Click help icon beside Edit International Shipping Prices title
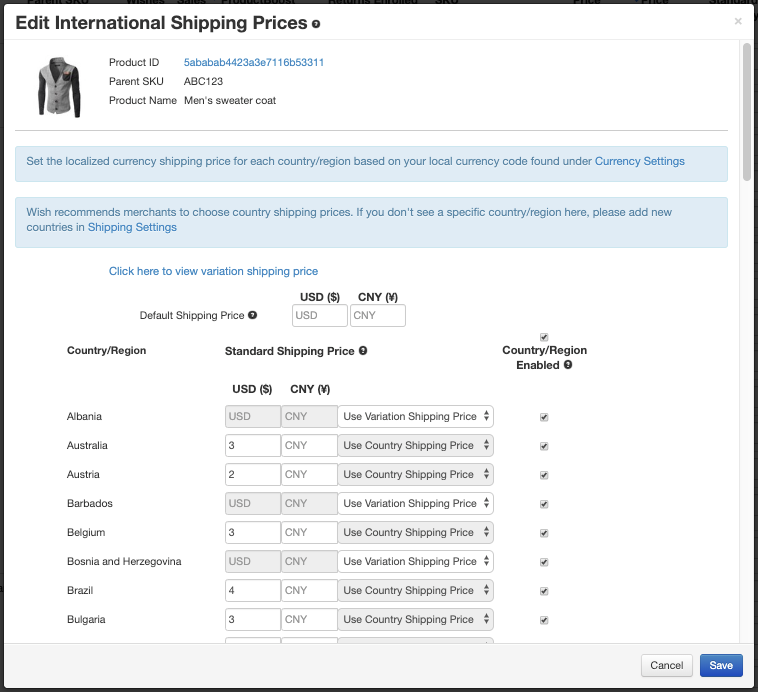The height and width of the screenshot is (692, 758). pyautogui.click(x=316, y=23)
